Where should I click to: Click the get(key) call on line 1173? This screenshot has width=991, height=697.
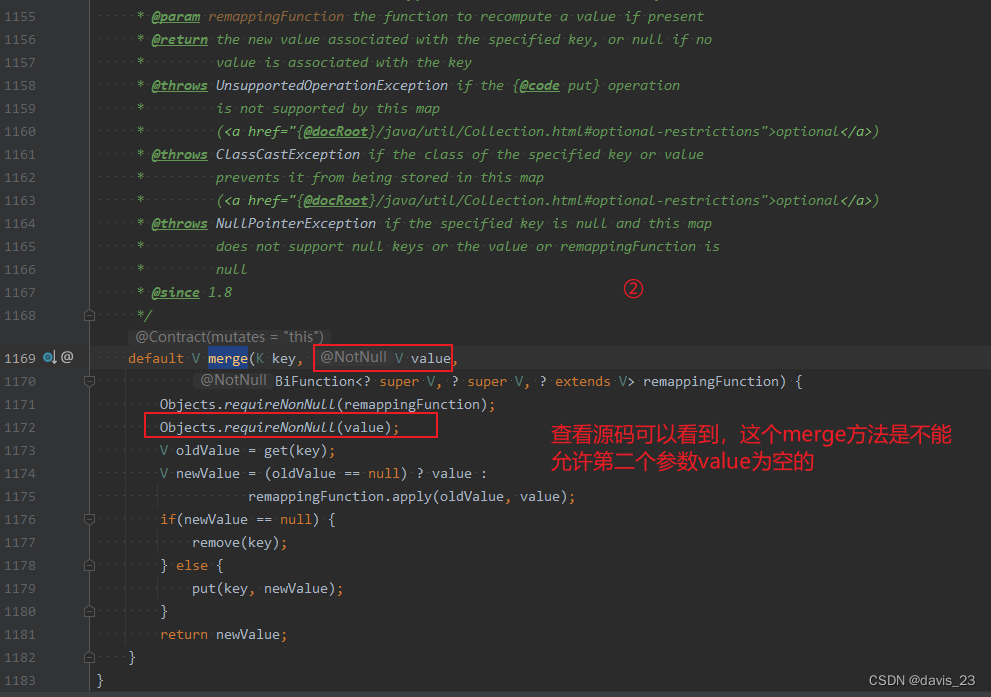(295, 451)
